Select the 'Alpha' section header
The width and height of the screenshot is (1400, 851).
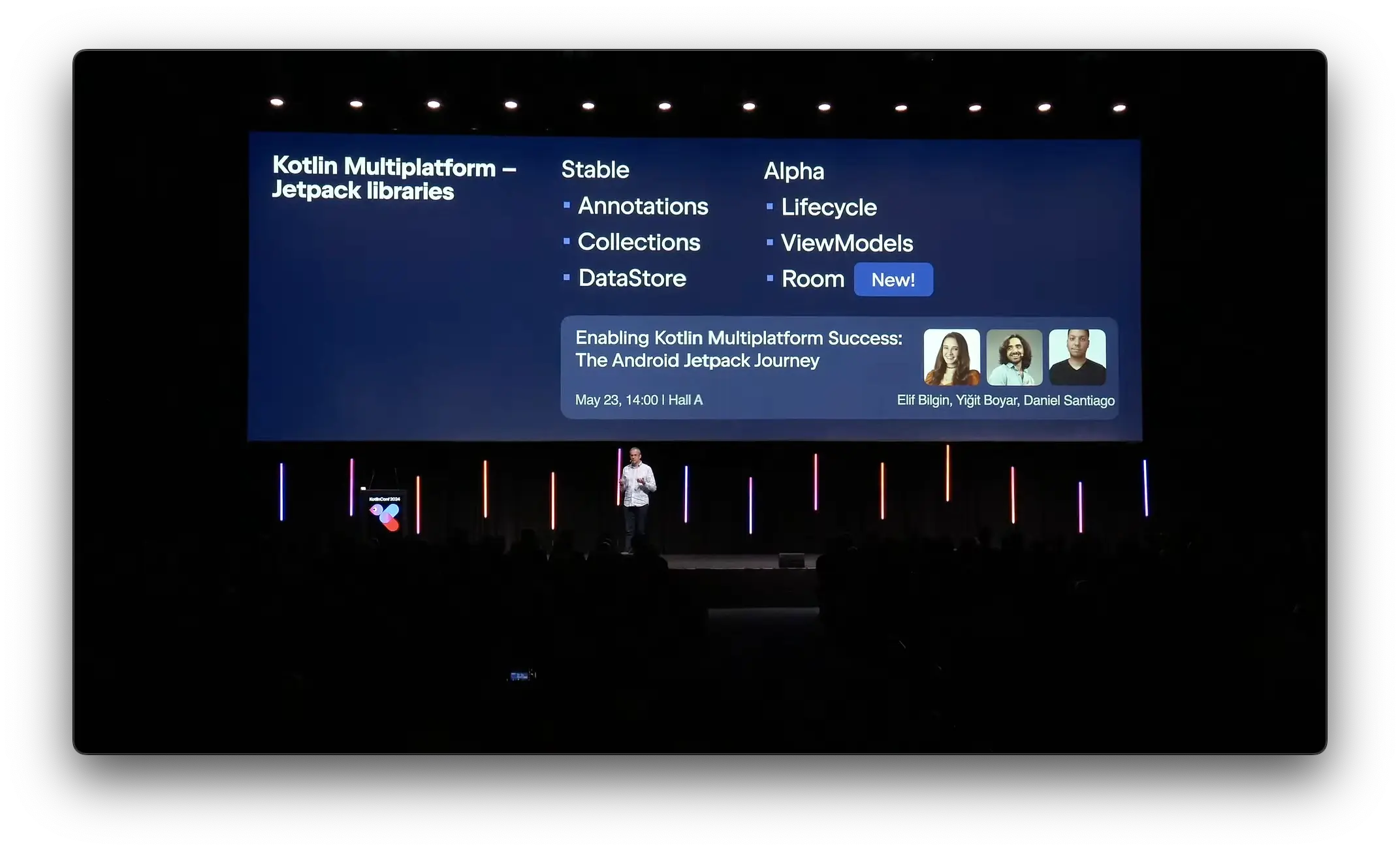coord(793,169)
